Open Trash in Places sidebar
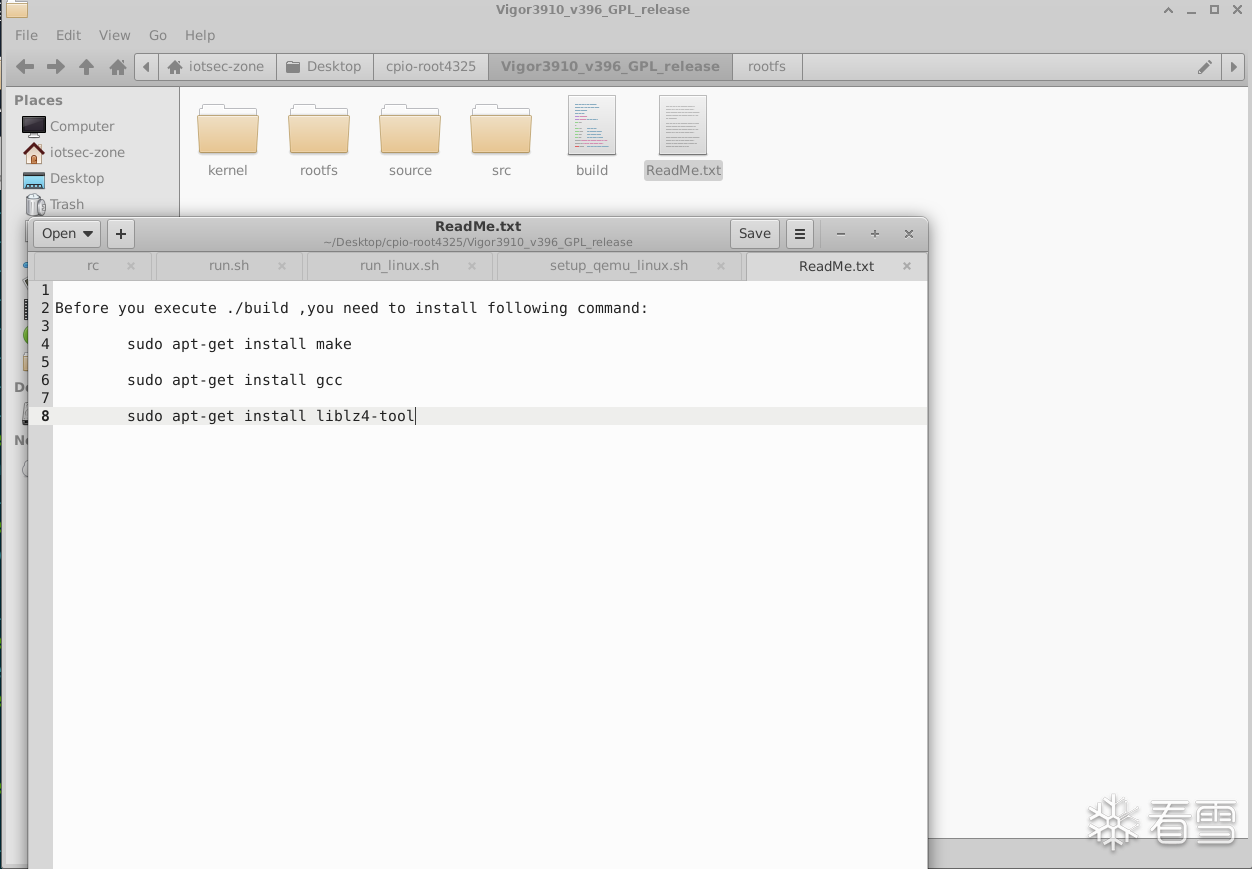 click(67, 204)
